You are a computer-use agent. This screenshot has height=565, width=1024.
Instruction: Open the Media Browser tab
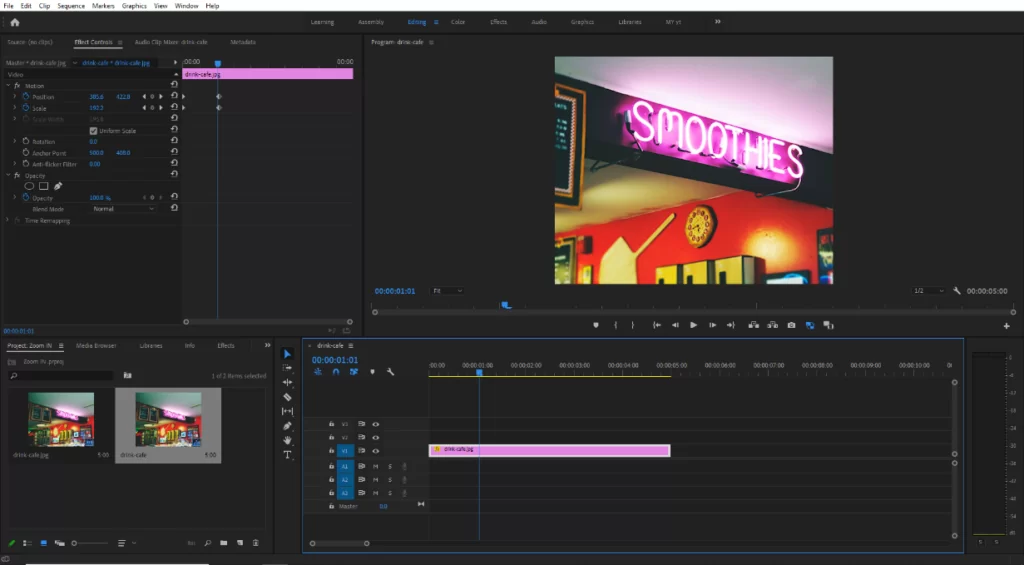[x=96, y=346]
